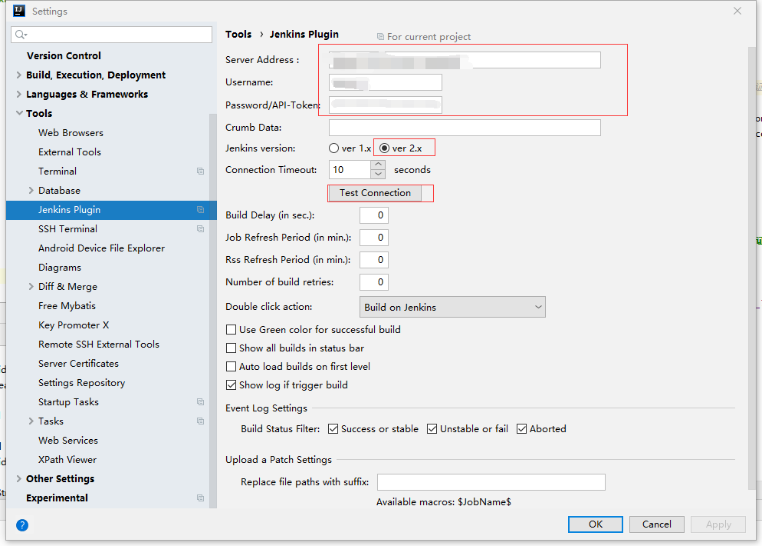Screen dimensions: 762x546
Task: Click the Job Refresh Period field
Action: tap(374, 238)
